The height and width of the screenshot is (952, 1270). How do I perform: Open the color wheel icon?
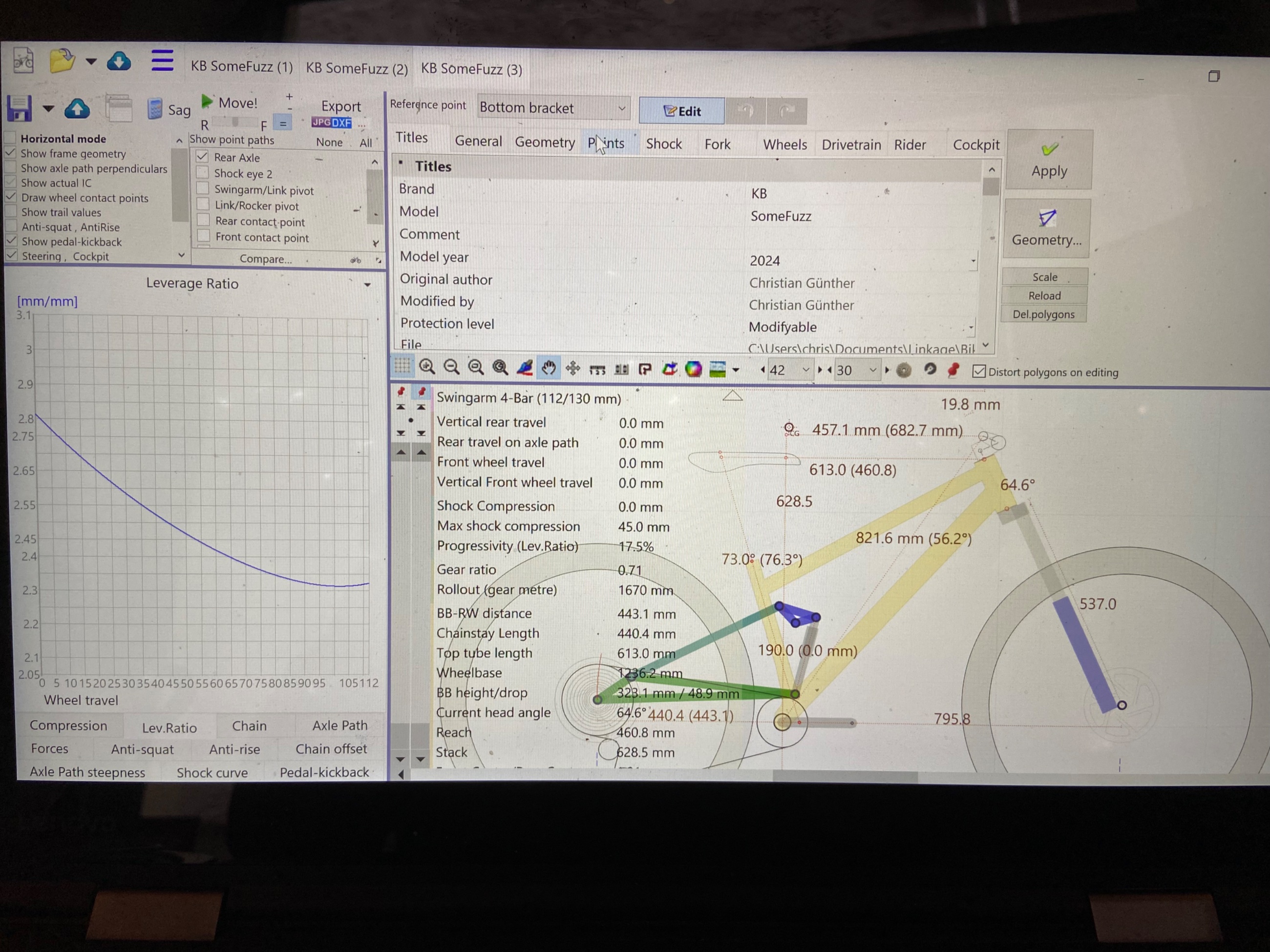(x=693, y=369)
